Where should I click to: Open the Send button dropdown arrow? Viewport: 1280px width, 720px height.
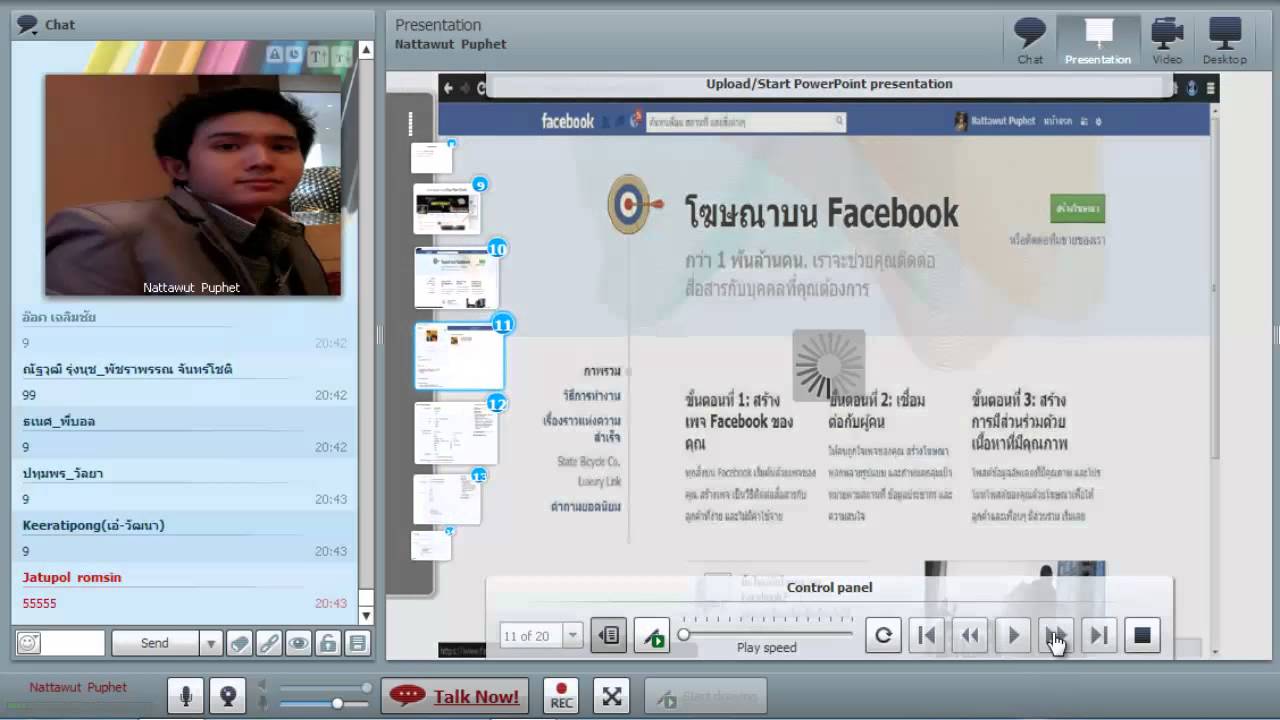[x=210, y=643]
